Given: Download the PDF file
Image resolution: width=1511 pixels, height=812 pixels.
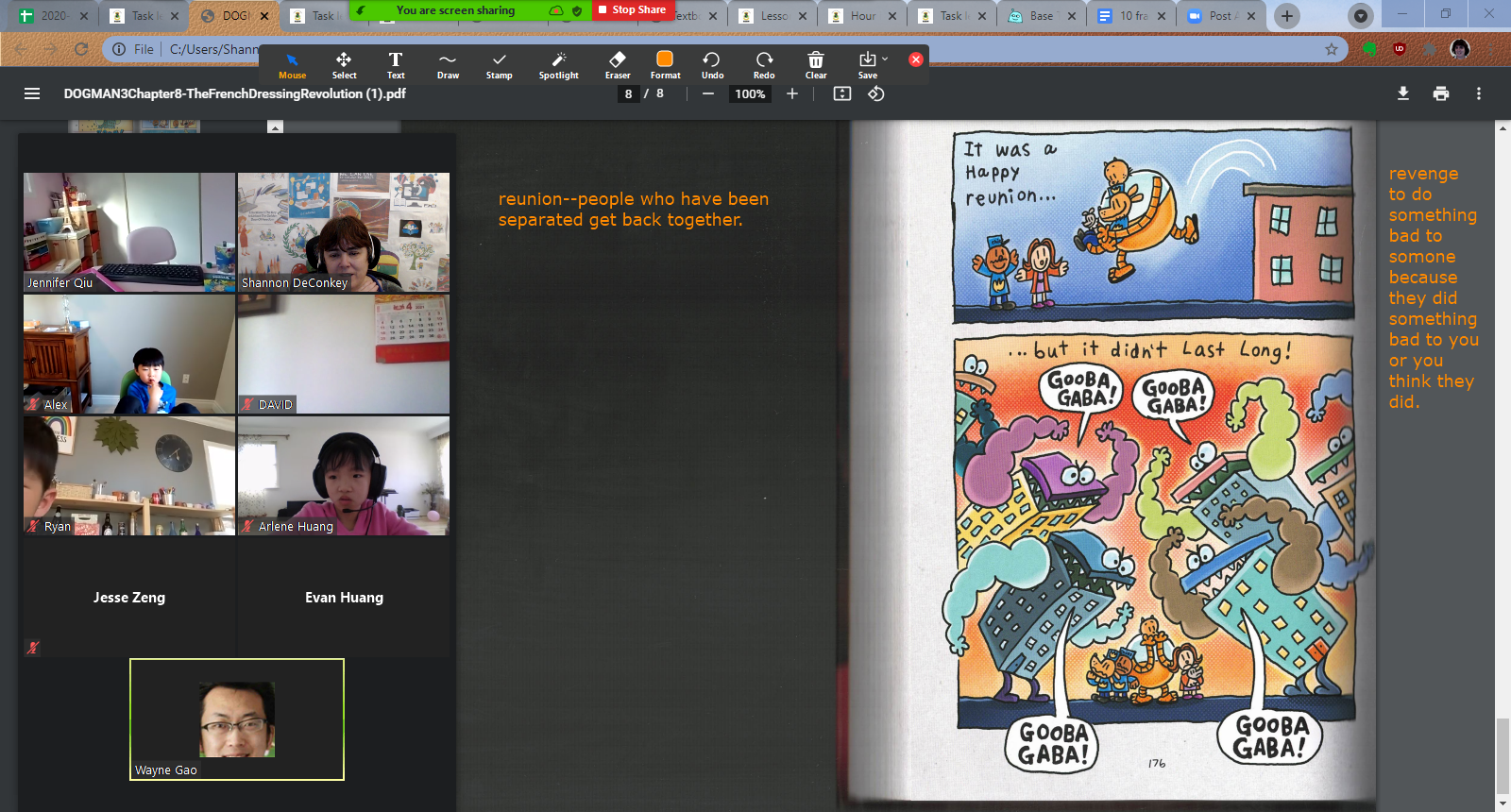Looking at the screenshot, I should [x=1403, y=93].
